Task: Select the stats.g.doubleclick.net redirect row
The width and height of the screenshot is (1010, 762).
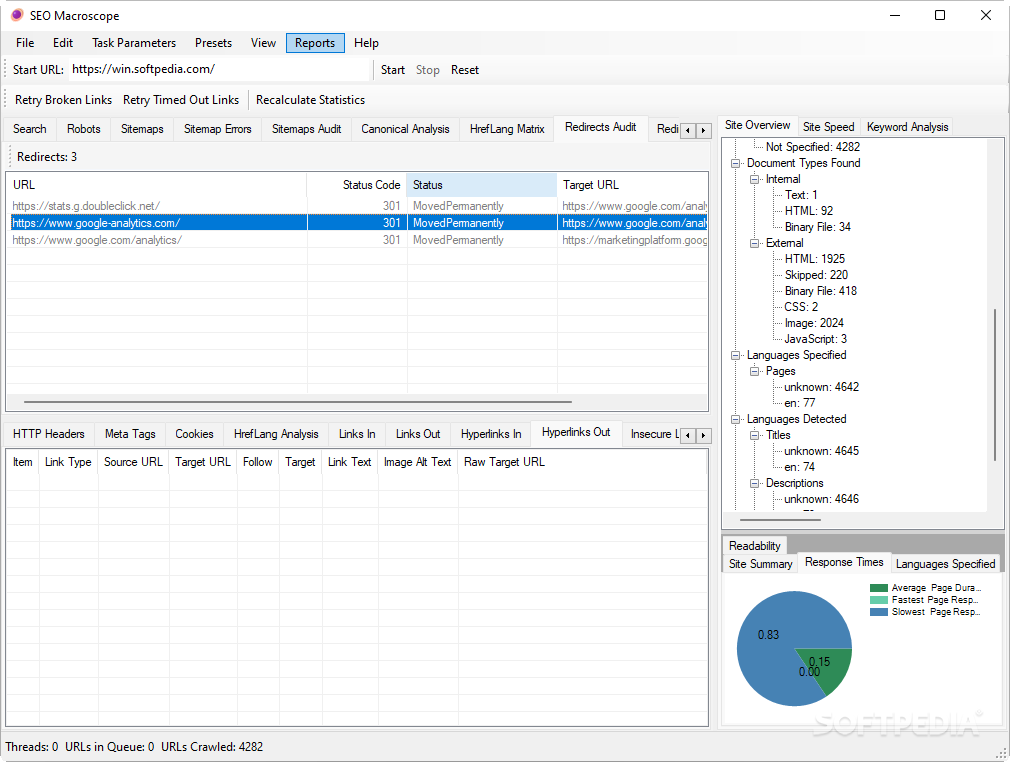Action: click(x=357, y=206)
